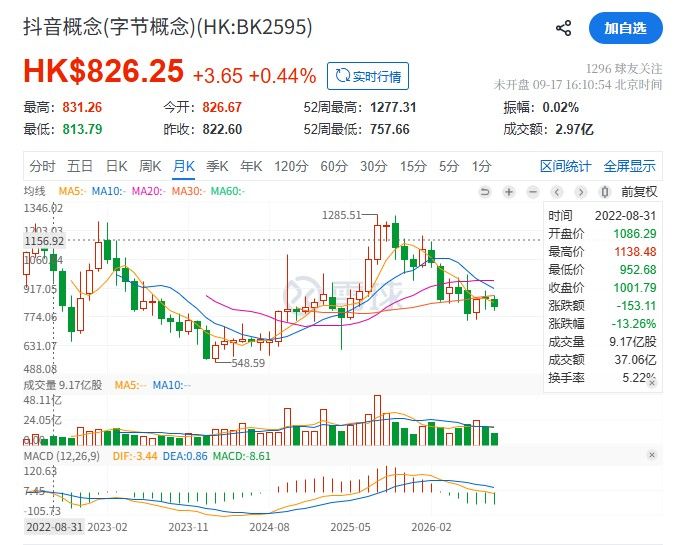687x545 pixels.
Task: Pan chart right with arrow icon
Action: [x=581, y=192]
